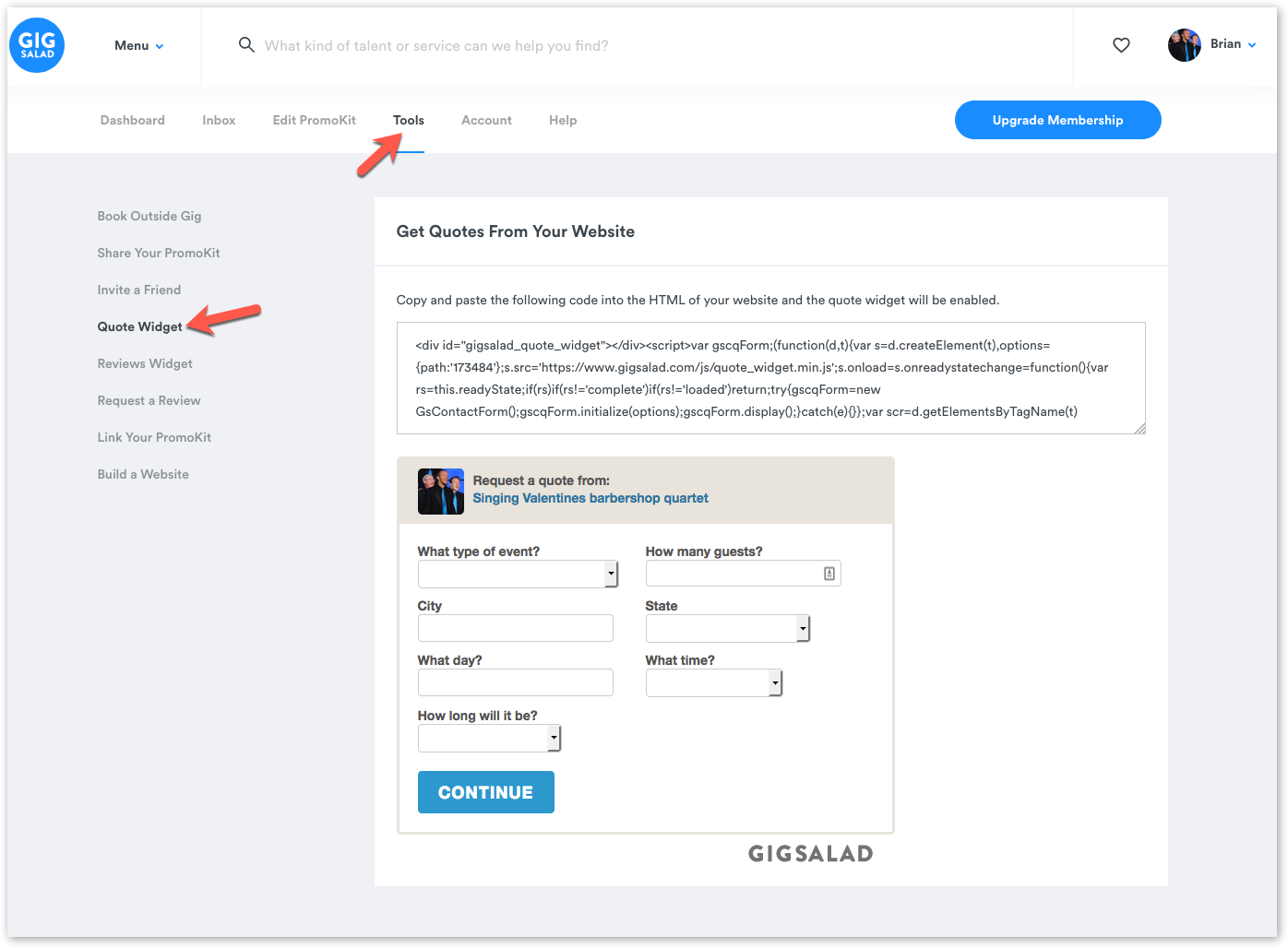Click the barbershop quartet thumbnail image
This screenshot has width=1288, height=948.
[x=441, y=491]
